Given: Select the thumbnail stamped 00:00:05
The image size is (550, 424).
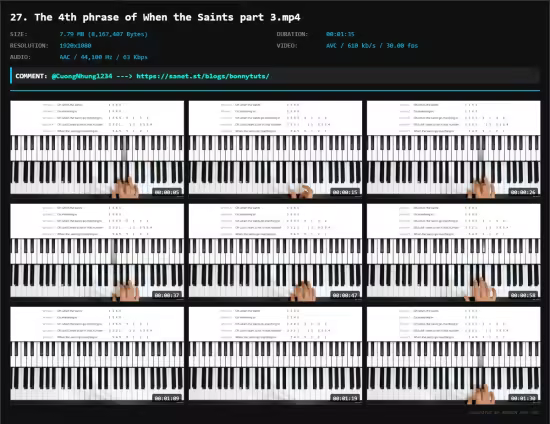Looking at the screenshot, I should pos(97,148).
